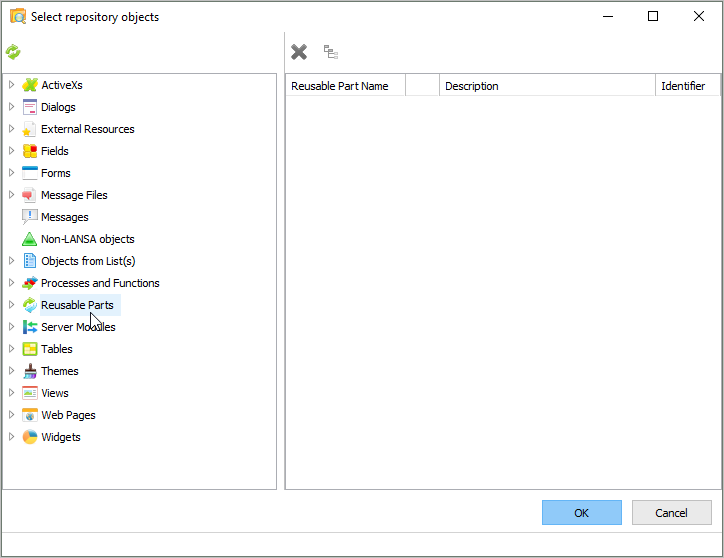Click the Non-LANSA objects triangle icon

pos(30,239)
